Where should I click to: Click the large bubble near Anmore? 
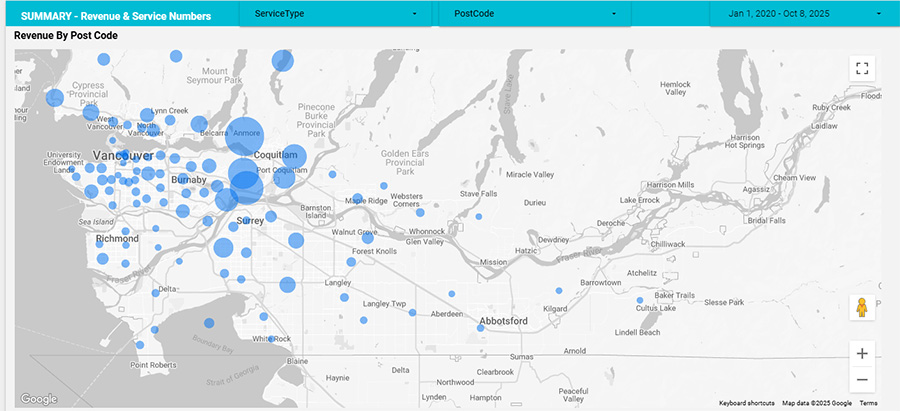click(242, 135)
